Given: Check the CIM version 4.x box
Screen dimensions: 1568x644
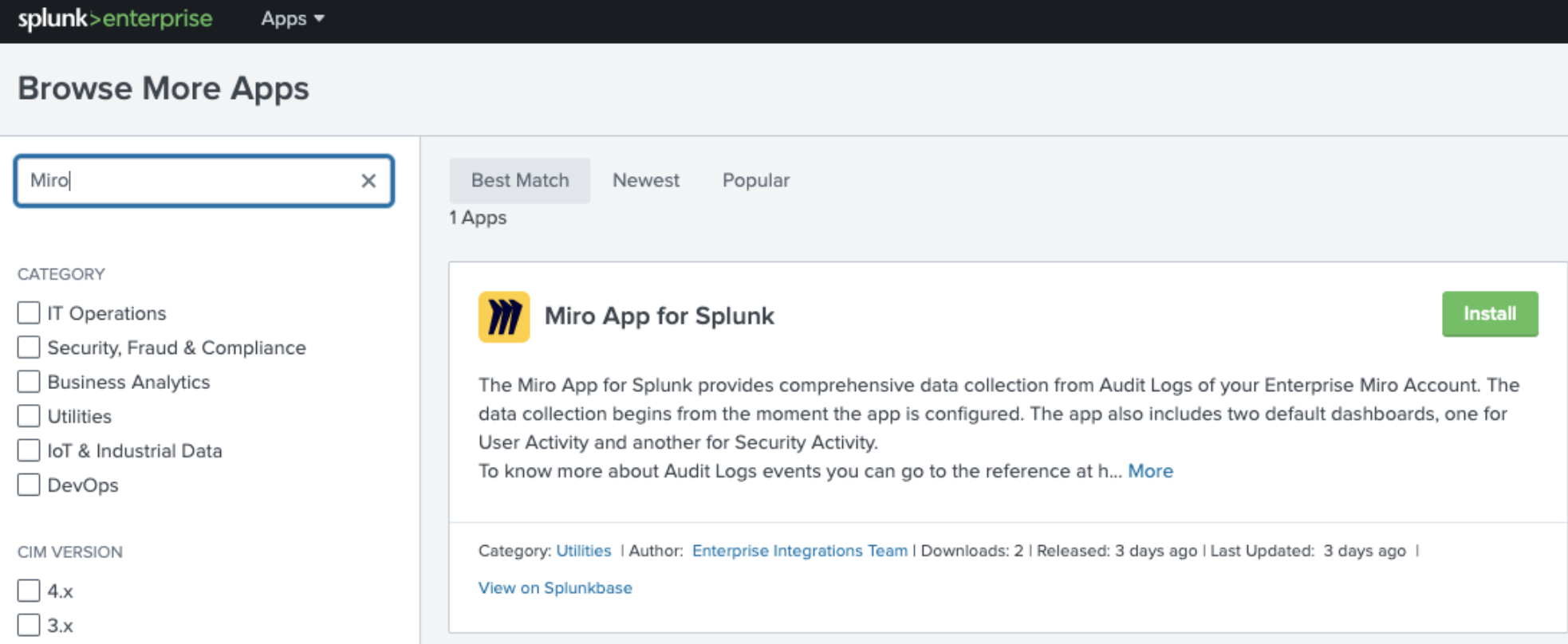Looking at the screenshot, I should tap(29, 591).
